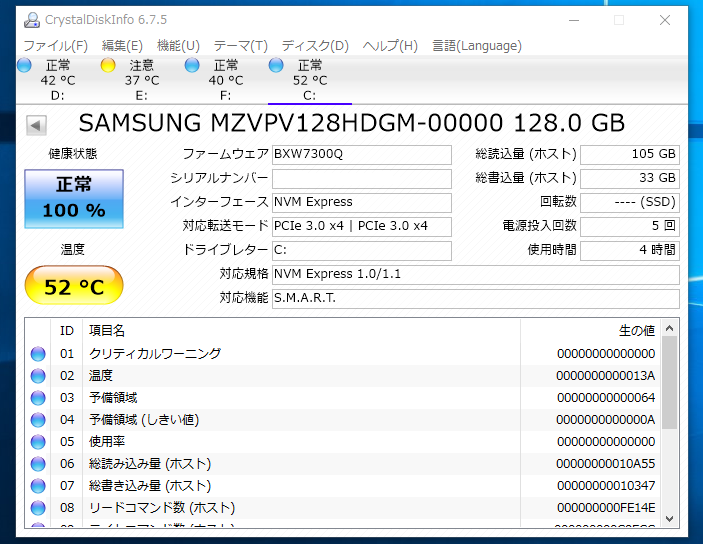Click status orb of row 01 クリティカルワーニング
703x544 pixels.
pos(38,354)
